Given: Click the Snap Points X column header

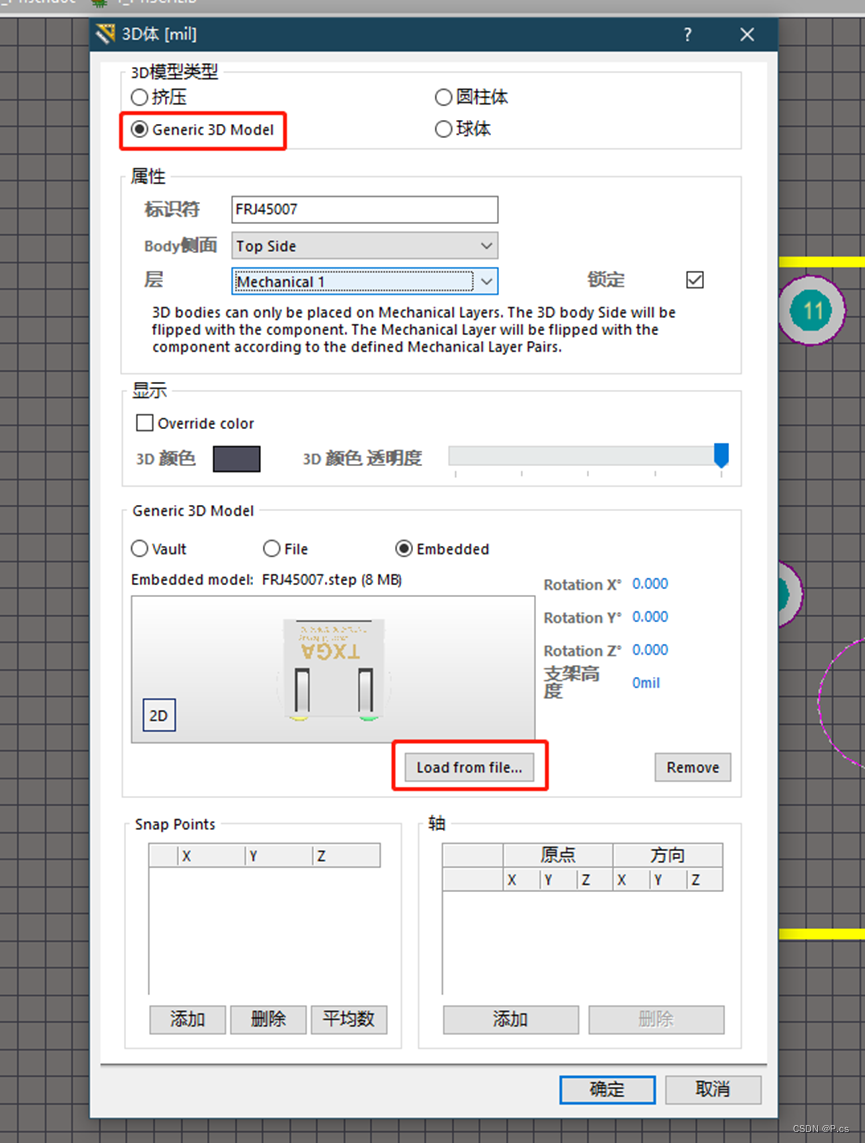Looking at the screenshot, I should click(211, 856).
